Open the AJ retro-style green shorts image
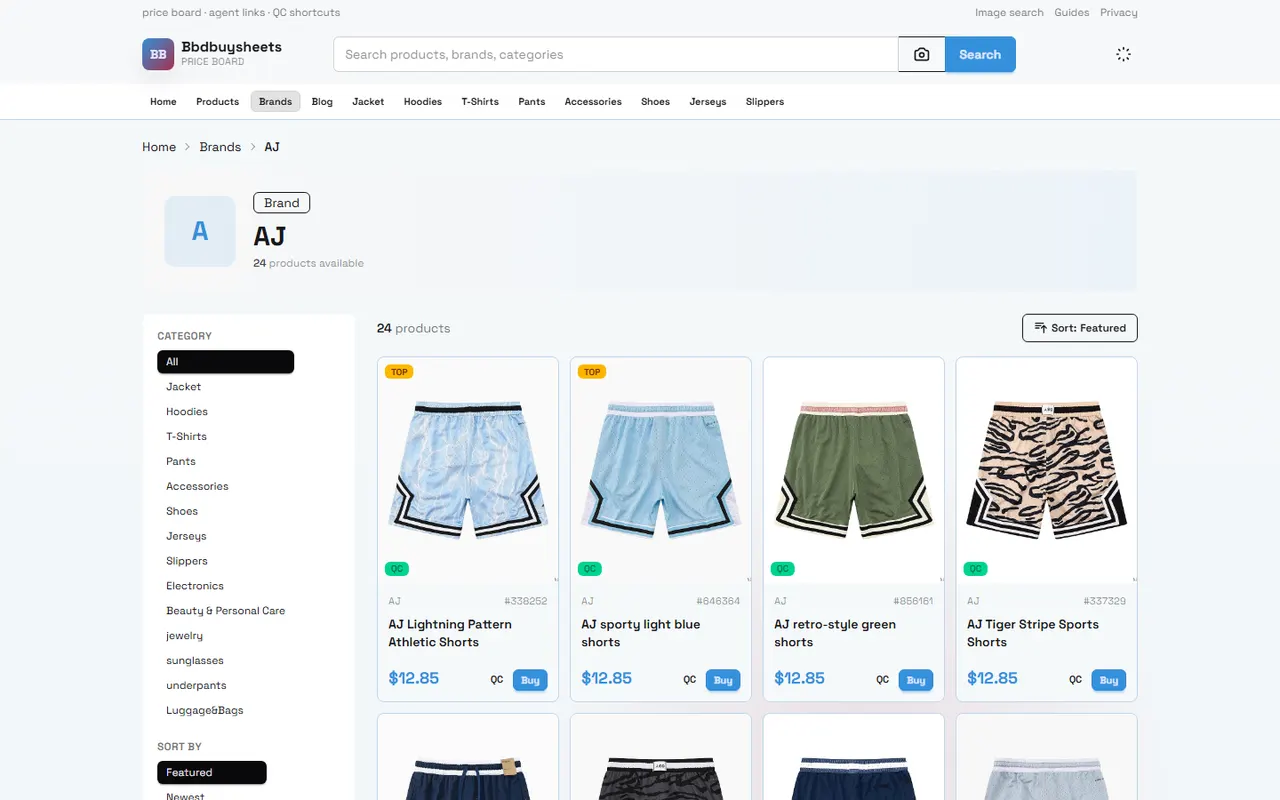Image resolution: width=1280 pixels, height=800 pixels. (x=854, y=470)
